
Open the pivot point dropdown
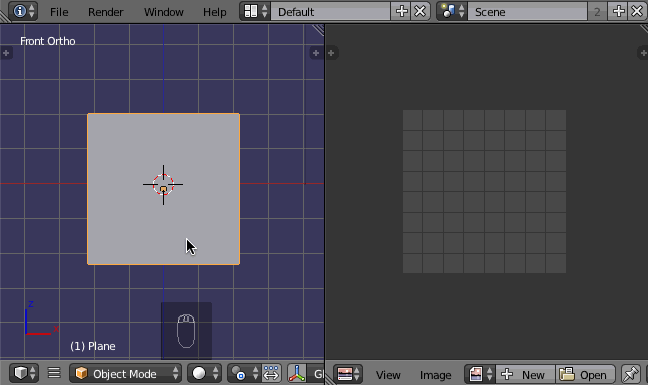pos(244,373)
